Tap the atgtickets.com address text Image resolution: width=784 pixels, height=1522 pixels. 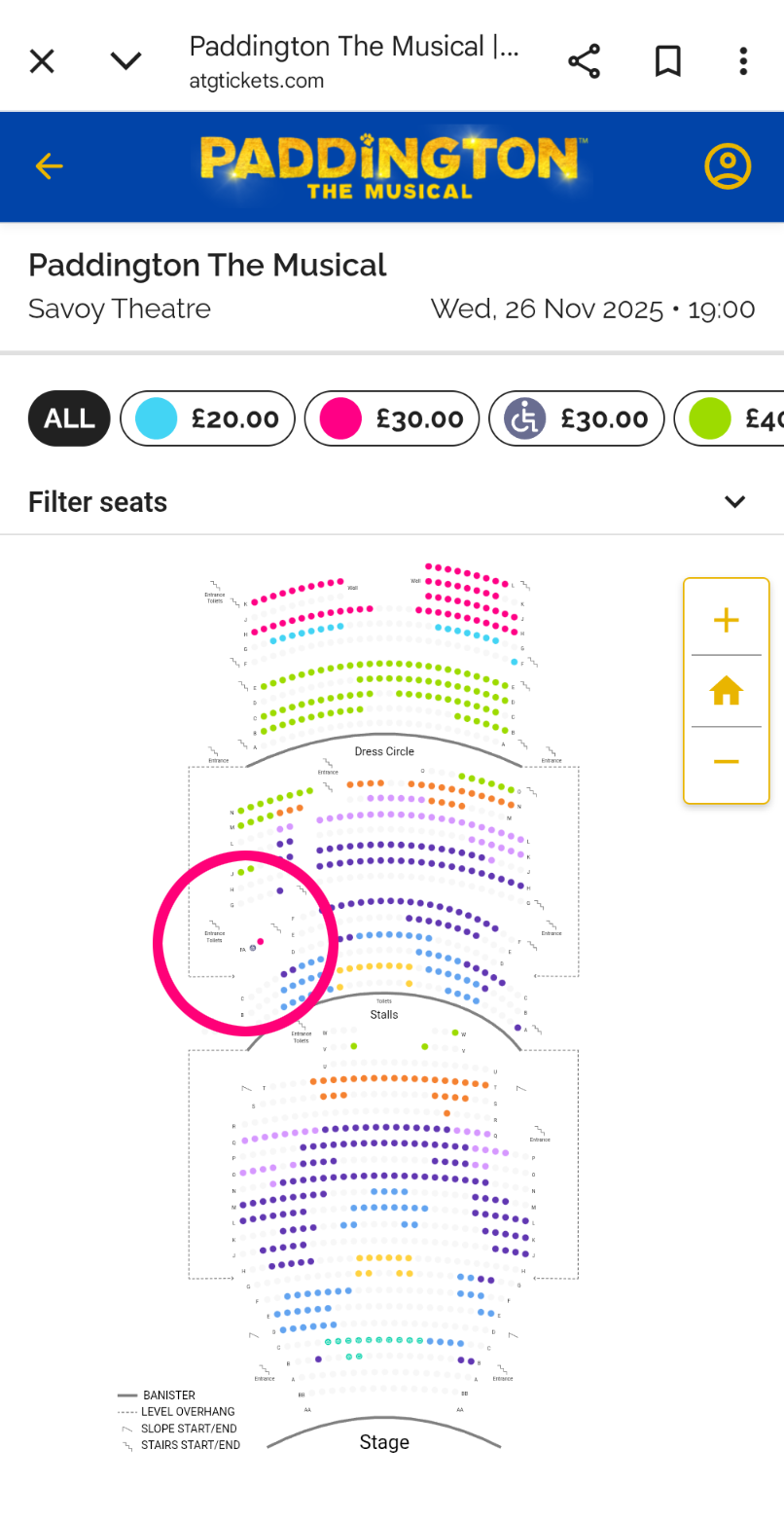point(257,81)
